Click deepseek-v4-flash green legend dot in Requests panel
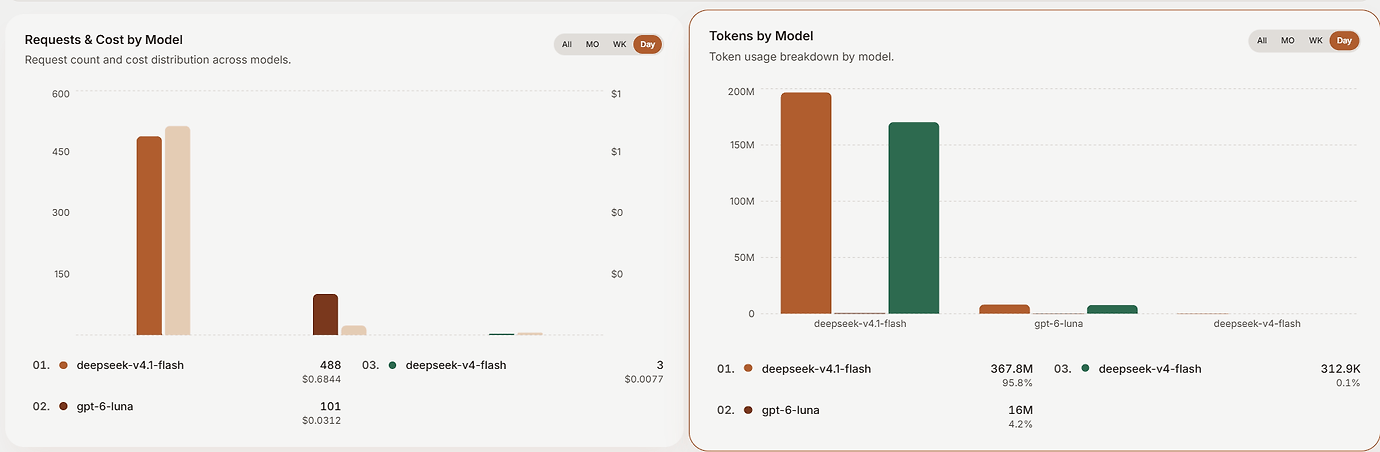The image size is (1380, 452). [393, 365]
